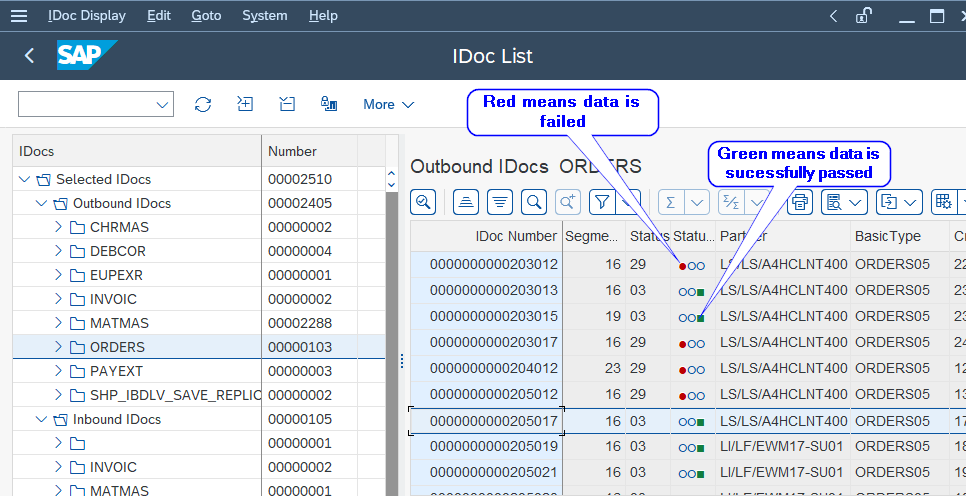
Task: Click the lock with chart toolbar icon
Action: [329, 104]
